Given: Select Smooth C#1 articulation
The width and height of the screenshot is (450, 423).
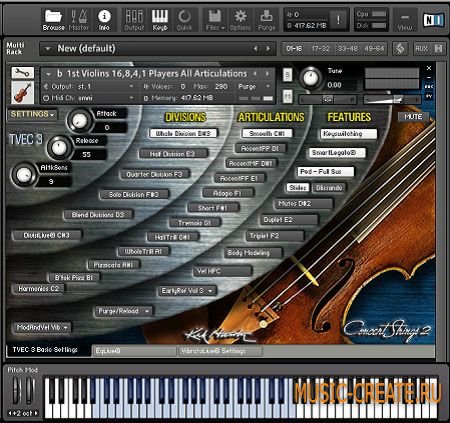Looking at the screenshot, I should [x=267, y=133].
